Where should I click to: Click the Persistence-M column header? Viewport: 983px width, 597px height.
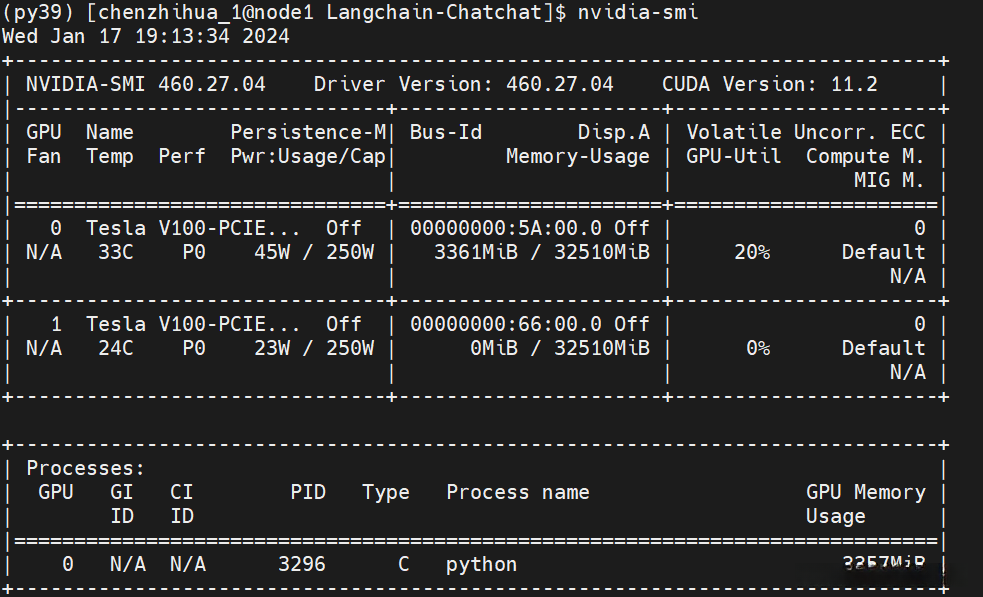[x=308, y=132]
